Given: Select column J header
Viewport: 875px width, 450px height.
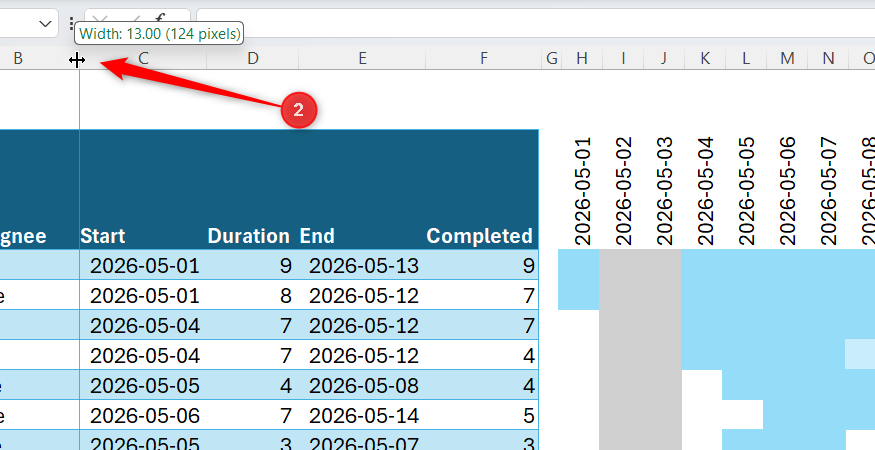Looking at the screenshot, I should [x=664, y=58].
